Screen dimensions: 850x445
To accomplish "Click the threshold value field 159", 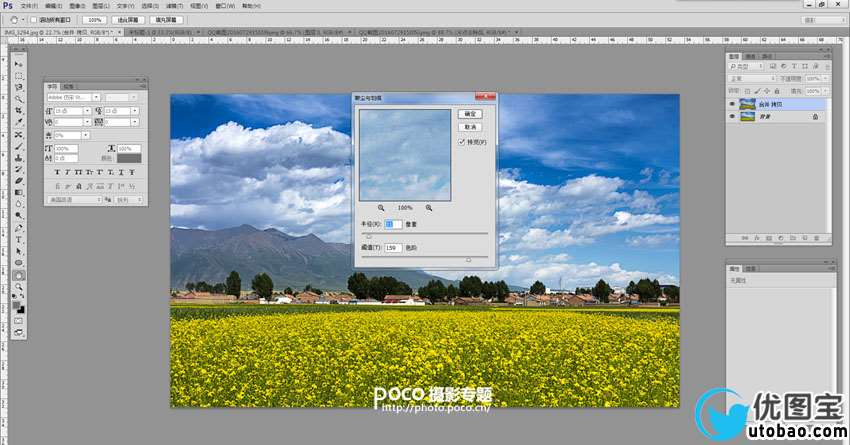I will click(x=393, y=248).
